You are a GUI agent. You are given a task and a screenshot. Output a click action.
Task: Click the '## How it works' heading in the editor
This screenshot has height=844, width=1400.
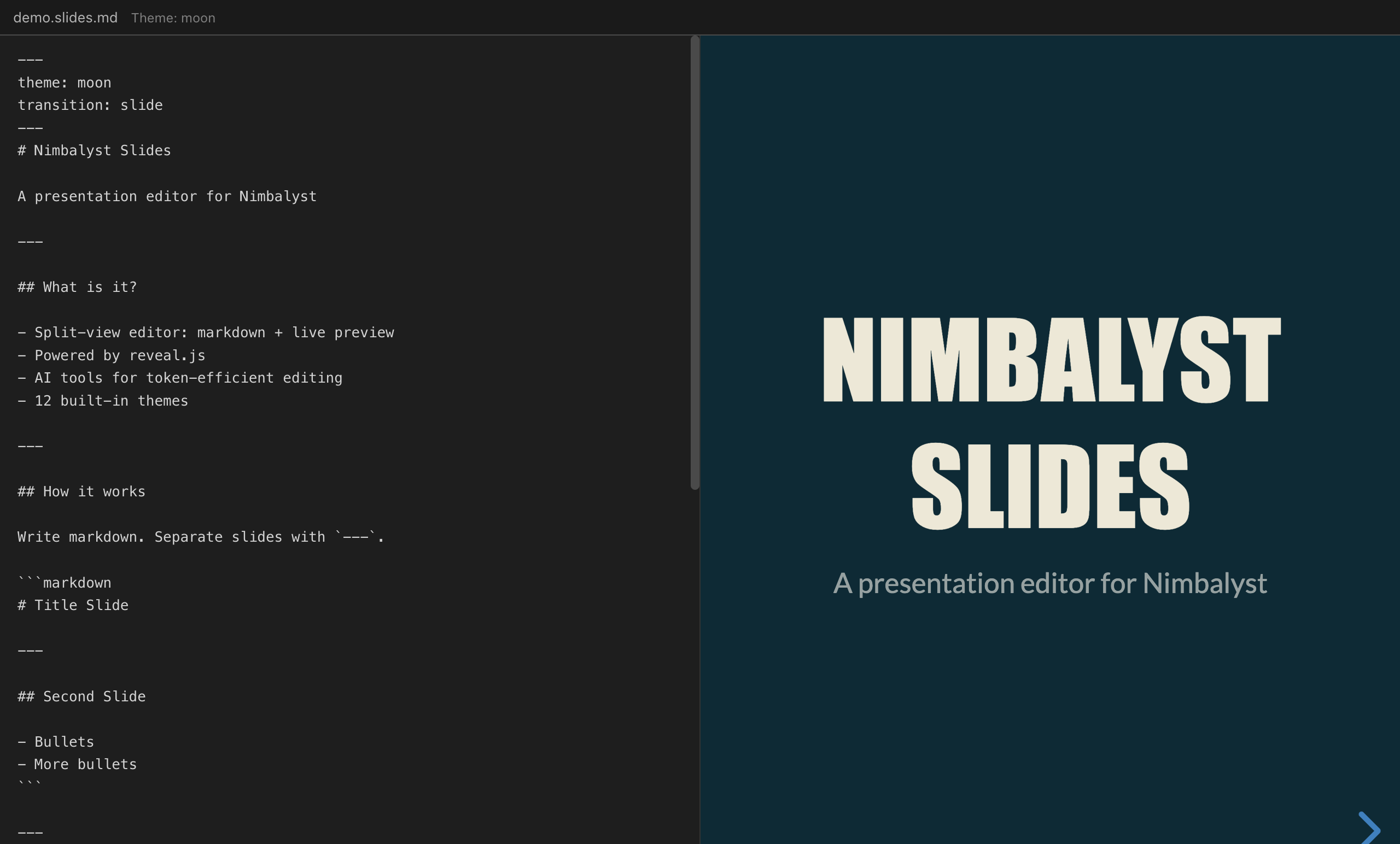[x=81, y=491]
